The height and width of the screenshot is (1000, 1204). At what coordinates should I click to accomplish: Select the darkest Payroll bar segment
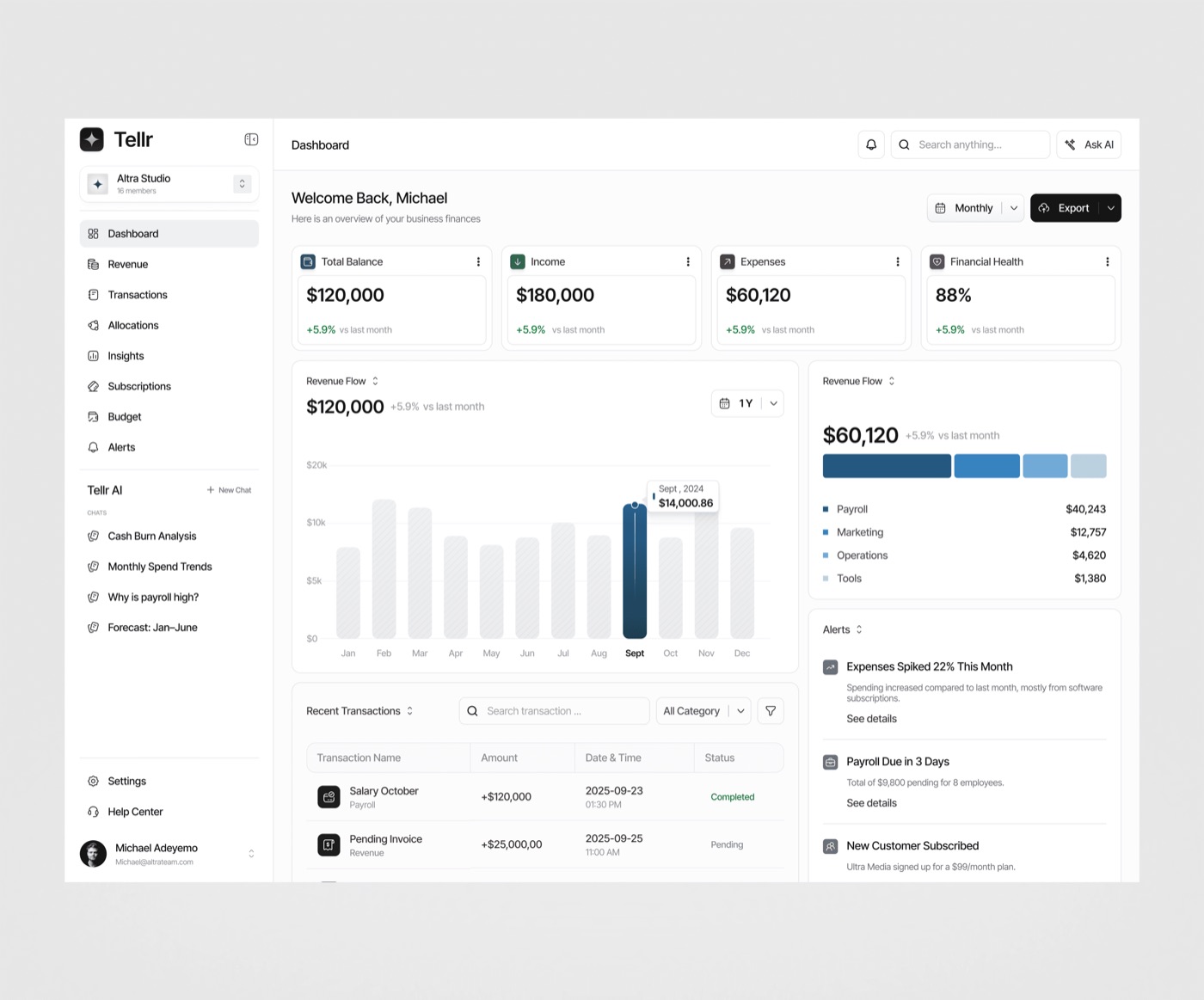887,466
